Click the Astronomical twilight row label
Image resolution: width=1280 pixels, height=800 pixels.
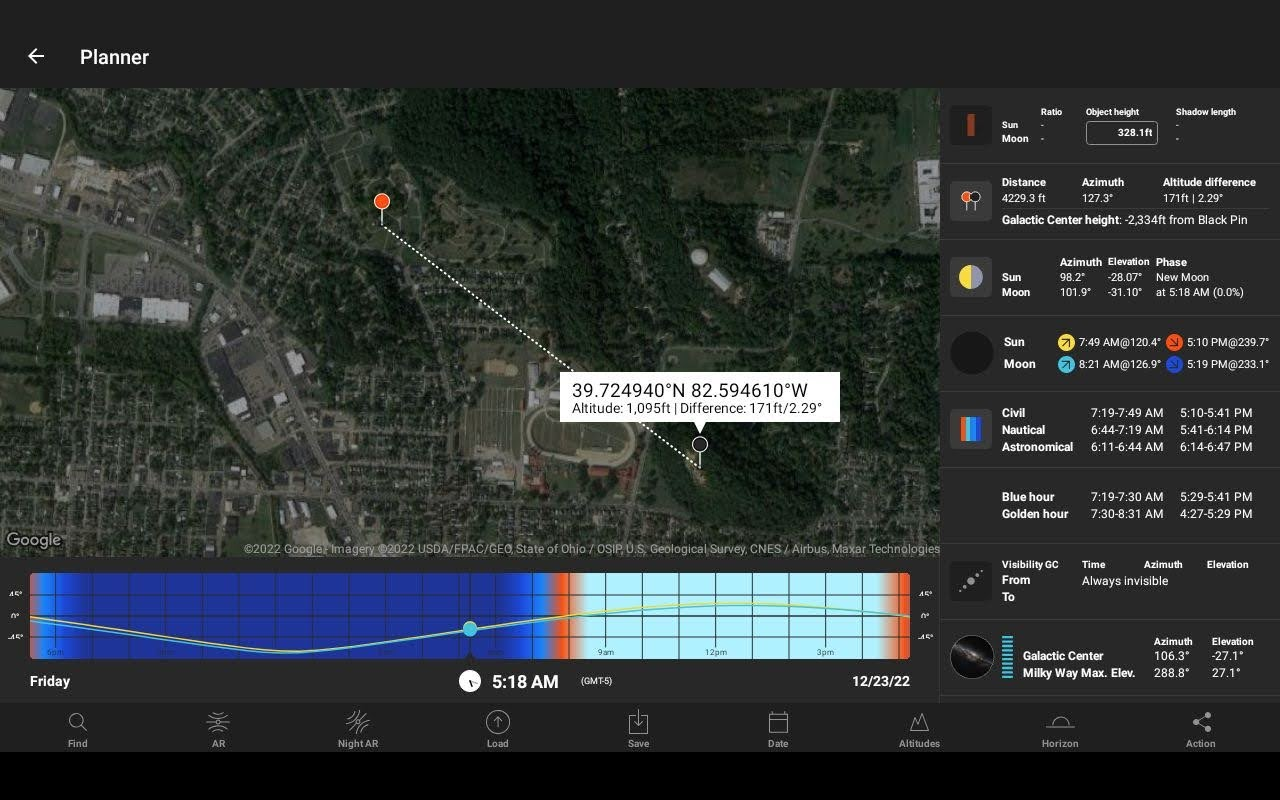[1038, 447]
